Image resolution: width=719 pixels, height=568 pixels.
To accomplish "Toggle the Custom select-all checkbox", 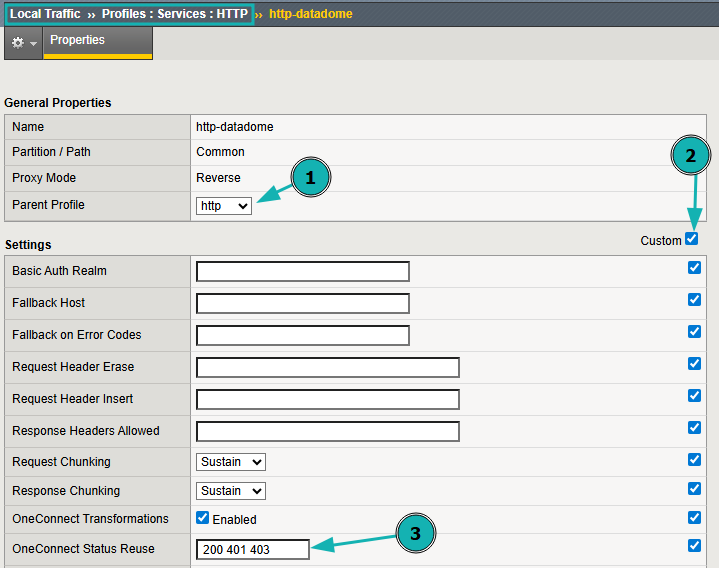I will [691, 239].
